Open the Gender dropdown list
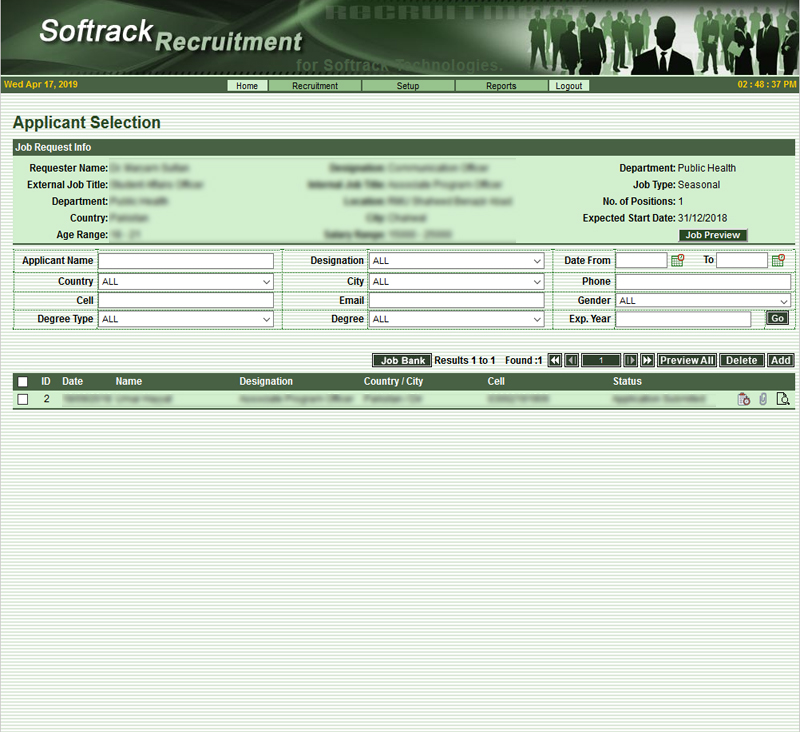 703,300
